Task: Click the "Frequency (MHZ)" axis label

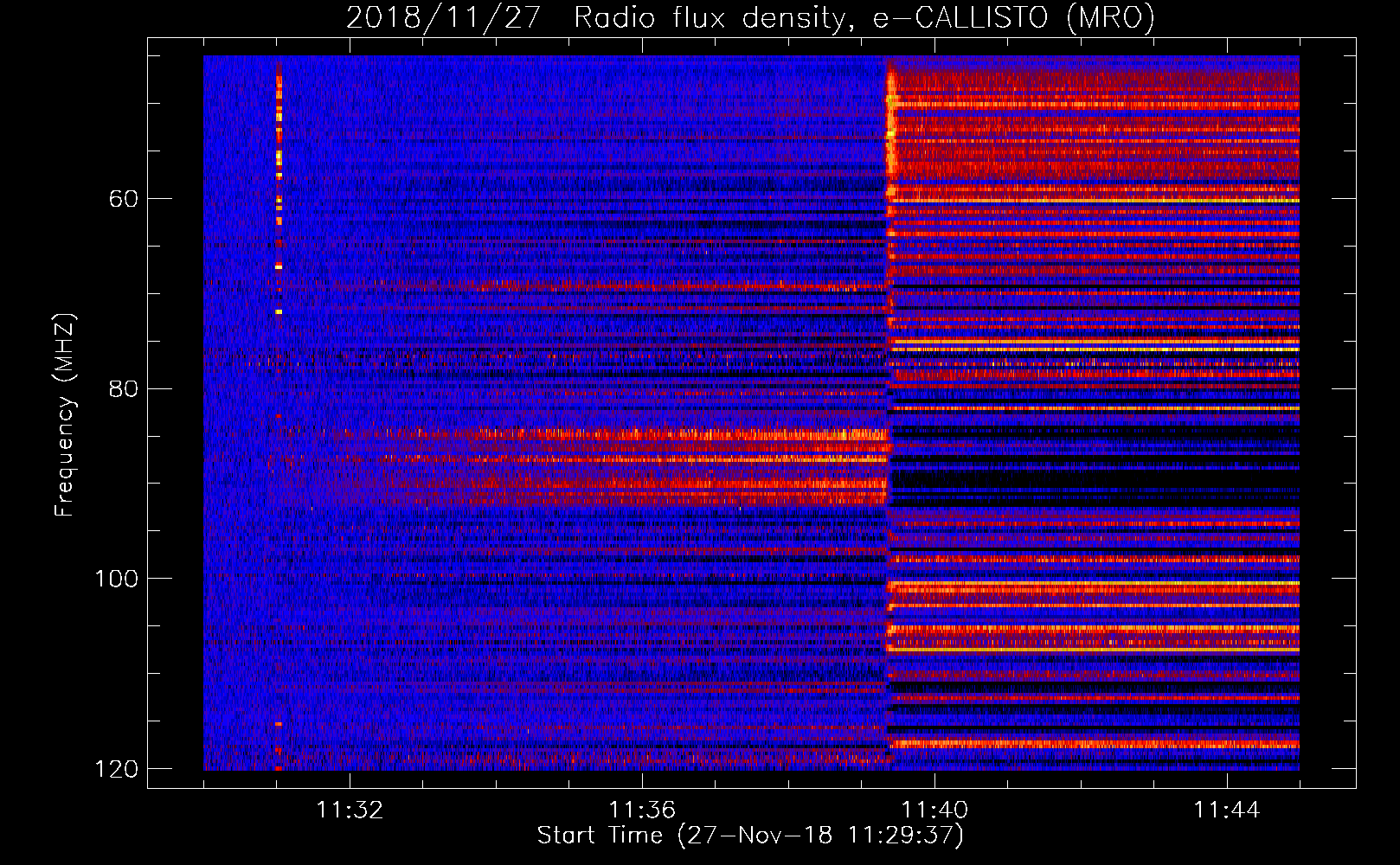Action: [65, 414]
